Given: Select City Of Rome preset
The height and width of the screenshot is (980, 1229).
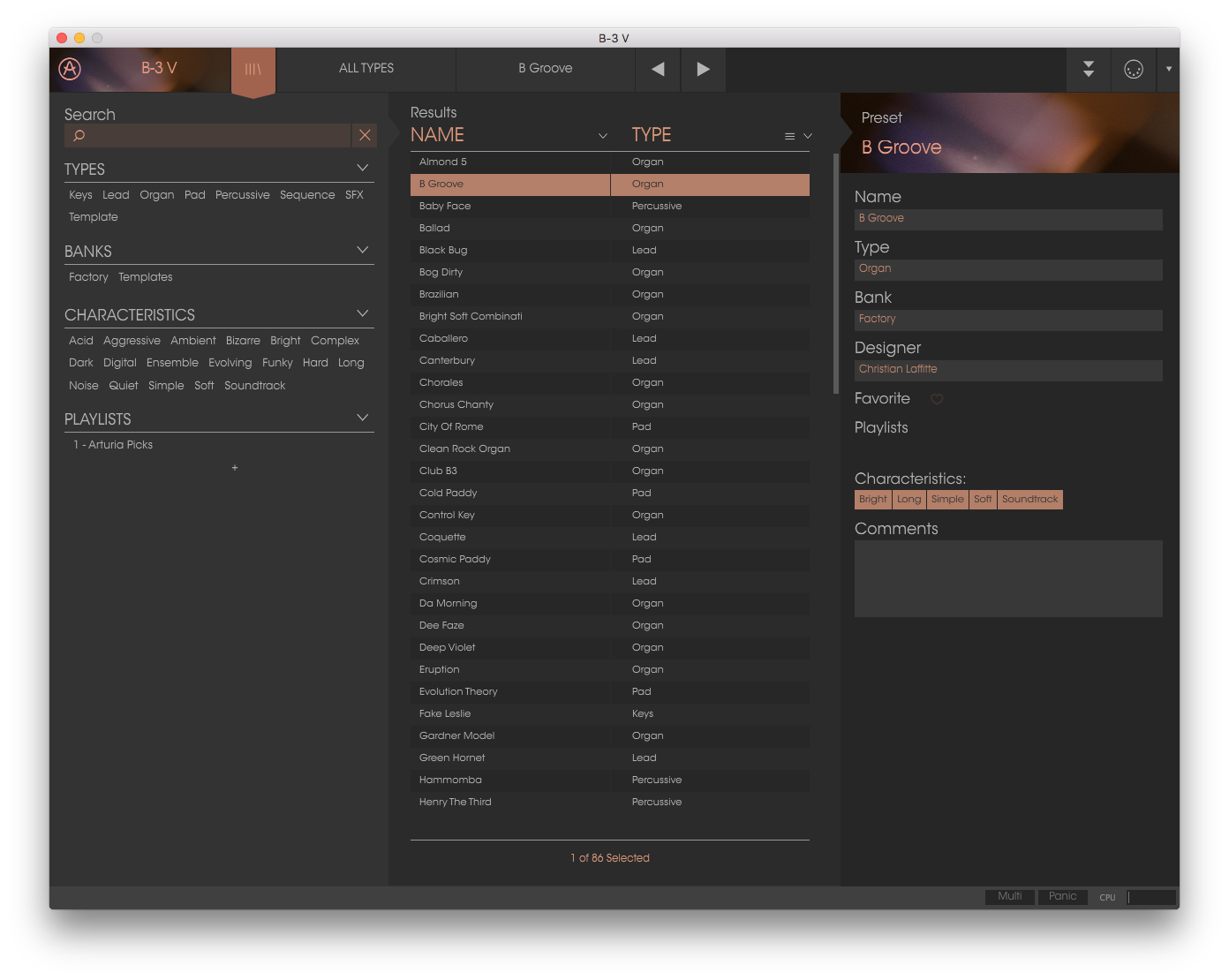Looking at the screenshot, I should tap(610, 427).
